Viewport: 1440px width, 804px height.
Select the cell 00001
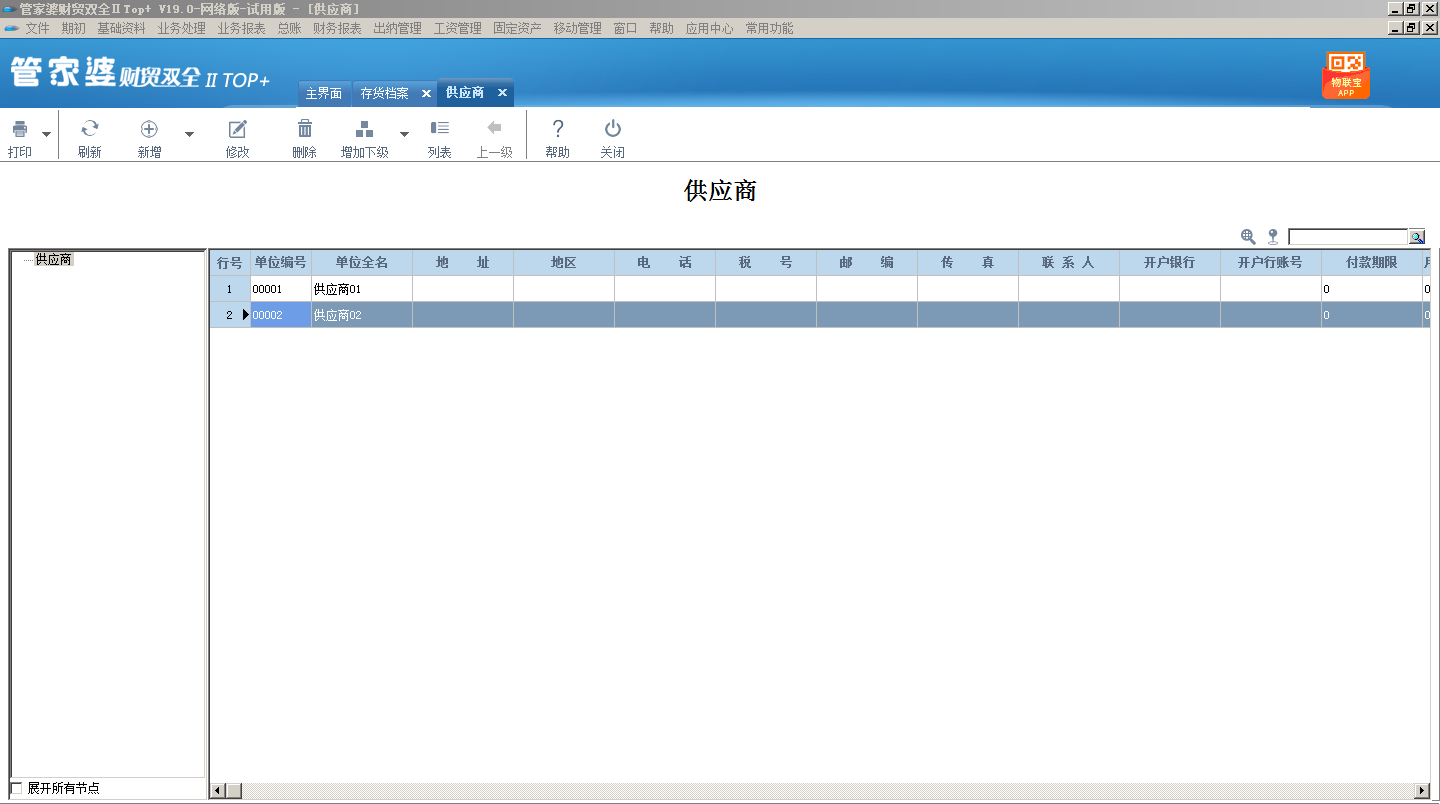(x=281, y=289)
